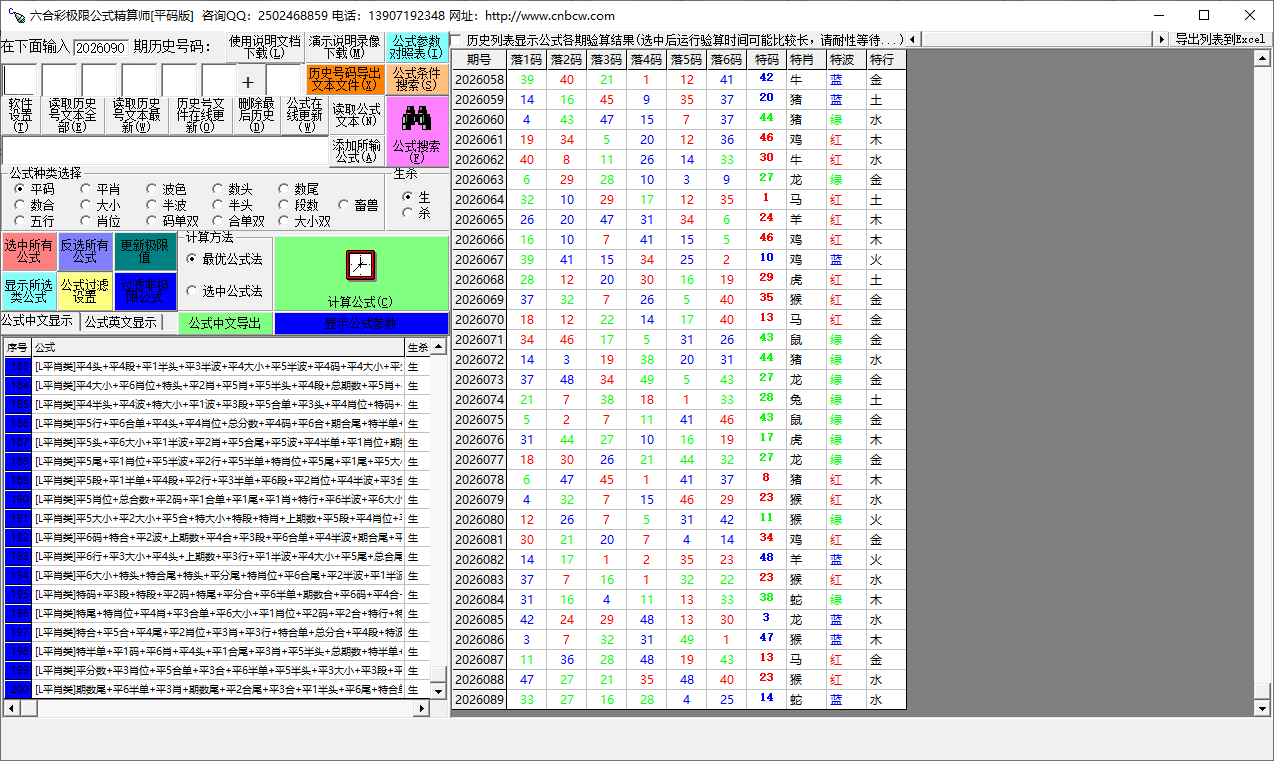Click 读取公式文本 button
The image size is (1274, 761).
point(357,115)
